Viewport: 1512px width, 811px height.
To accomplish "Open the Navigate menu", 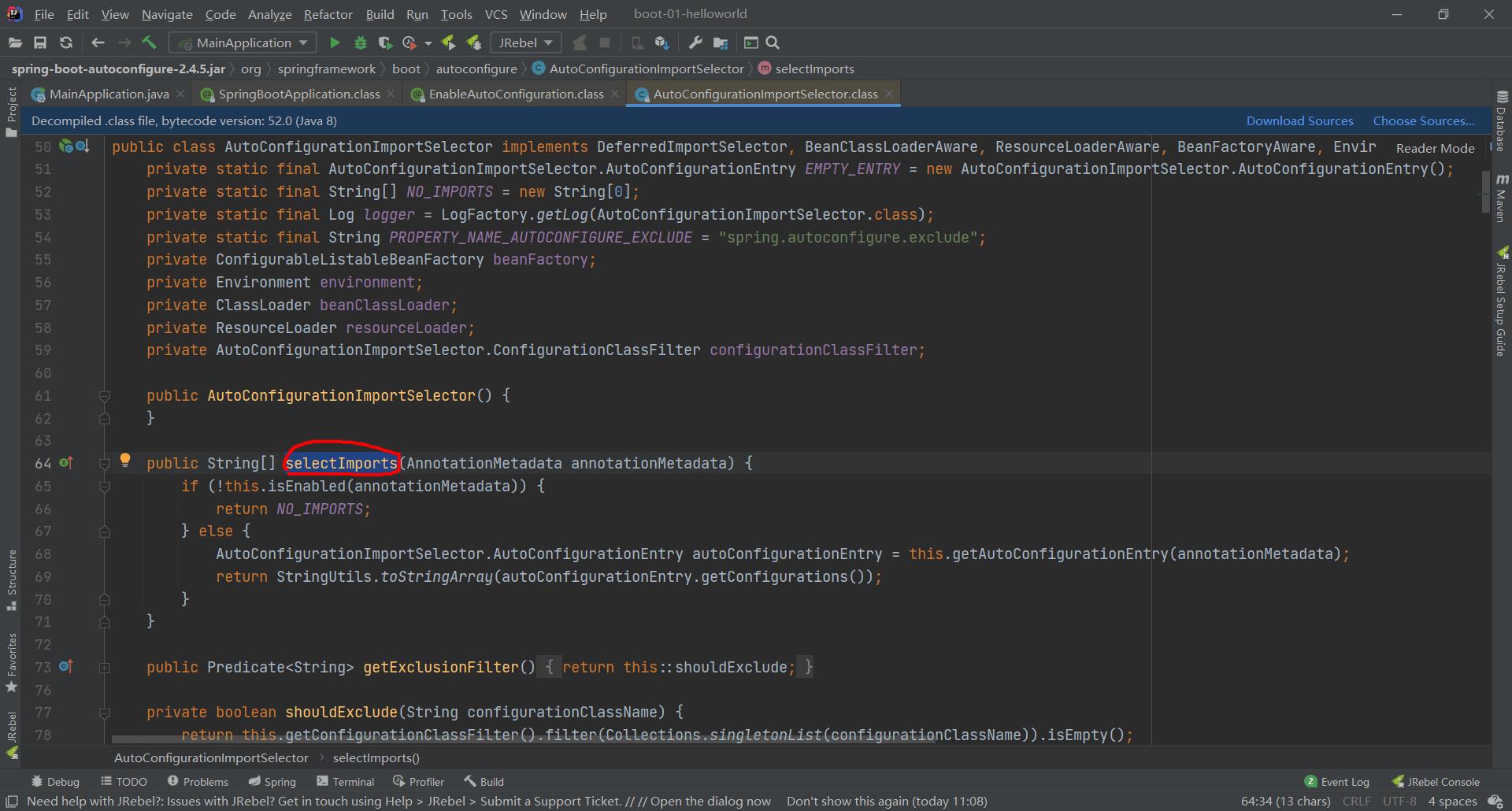I will click(167, 14).
